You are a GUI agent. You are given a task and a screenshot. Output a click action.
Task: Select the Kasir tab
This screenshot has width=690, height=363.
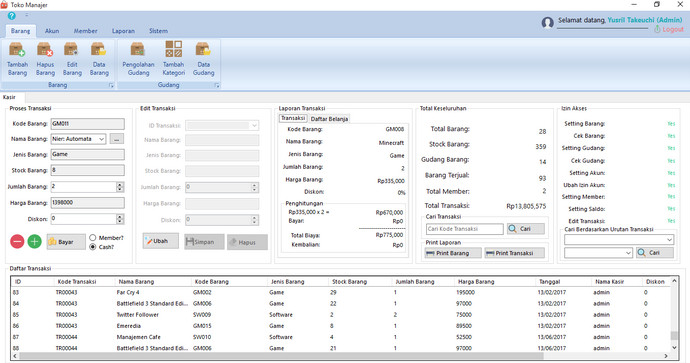9,97
